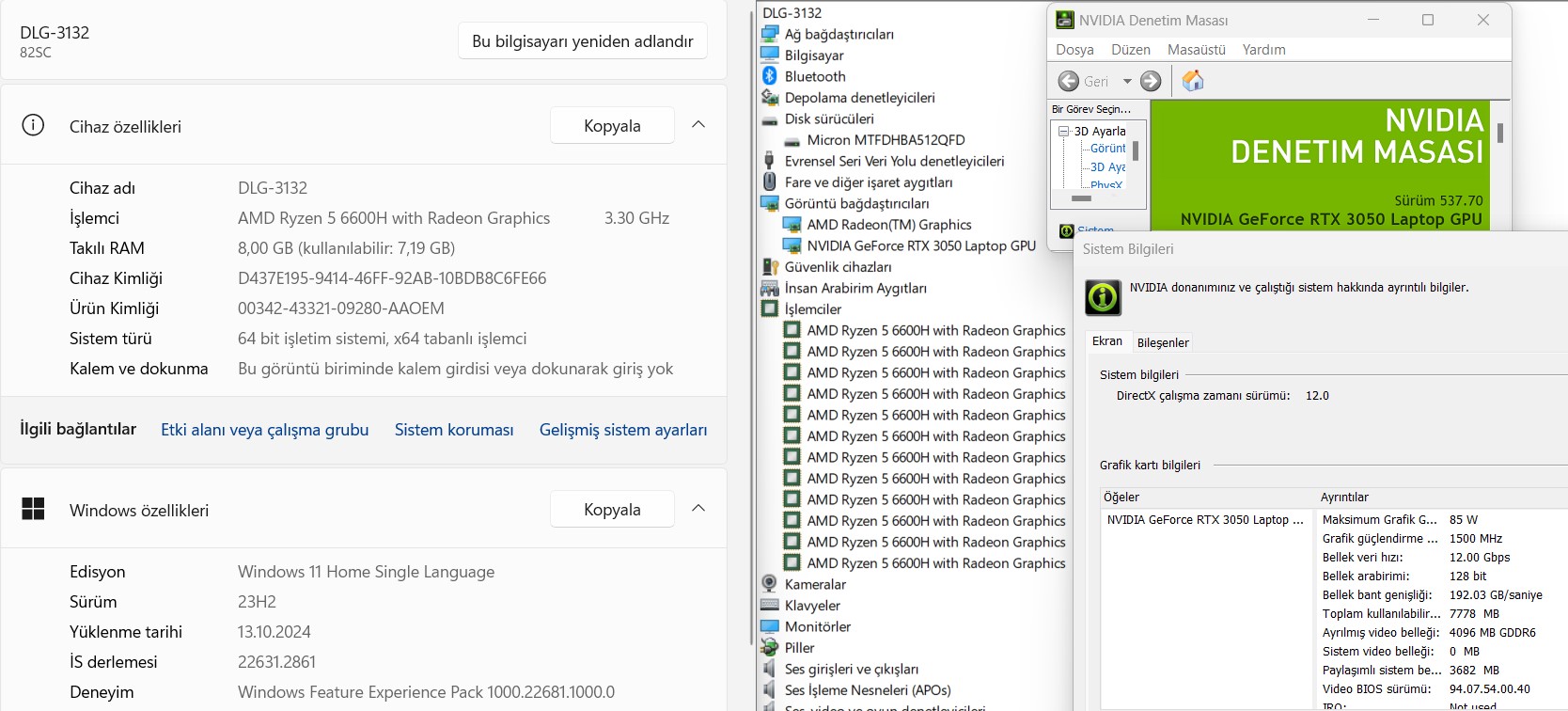Image resolution: width=1568 pixels, height=711 pixels.
Task: Collapse the Cihaz özellikleri section chevron
Action: 698,124
